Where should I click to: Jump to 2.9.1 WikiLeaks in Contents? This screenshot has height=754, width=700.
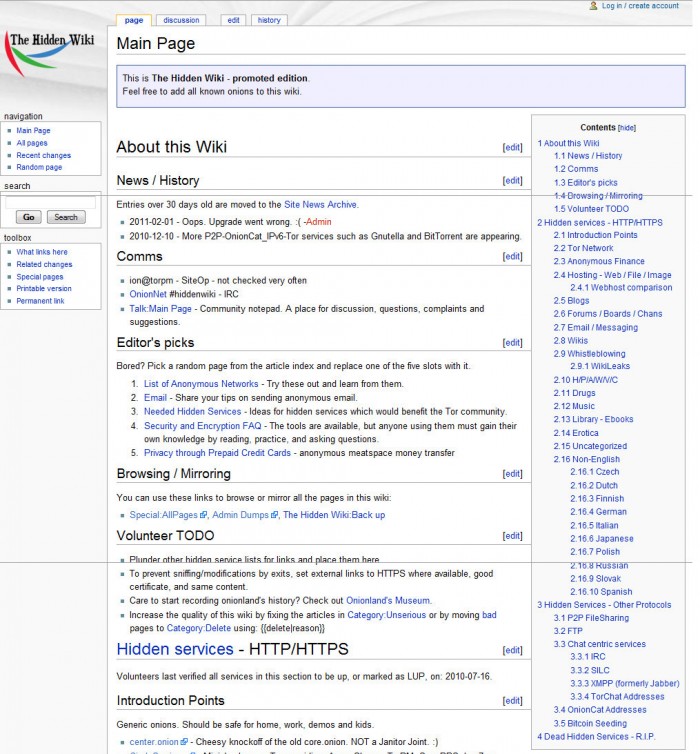[600, 366]
